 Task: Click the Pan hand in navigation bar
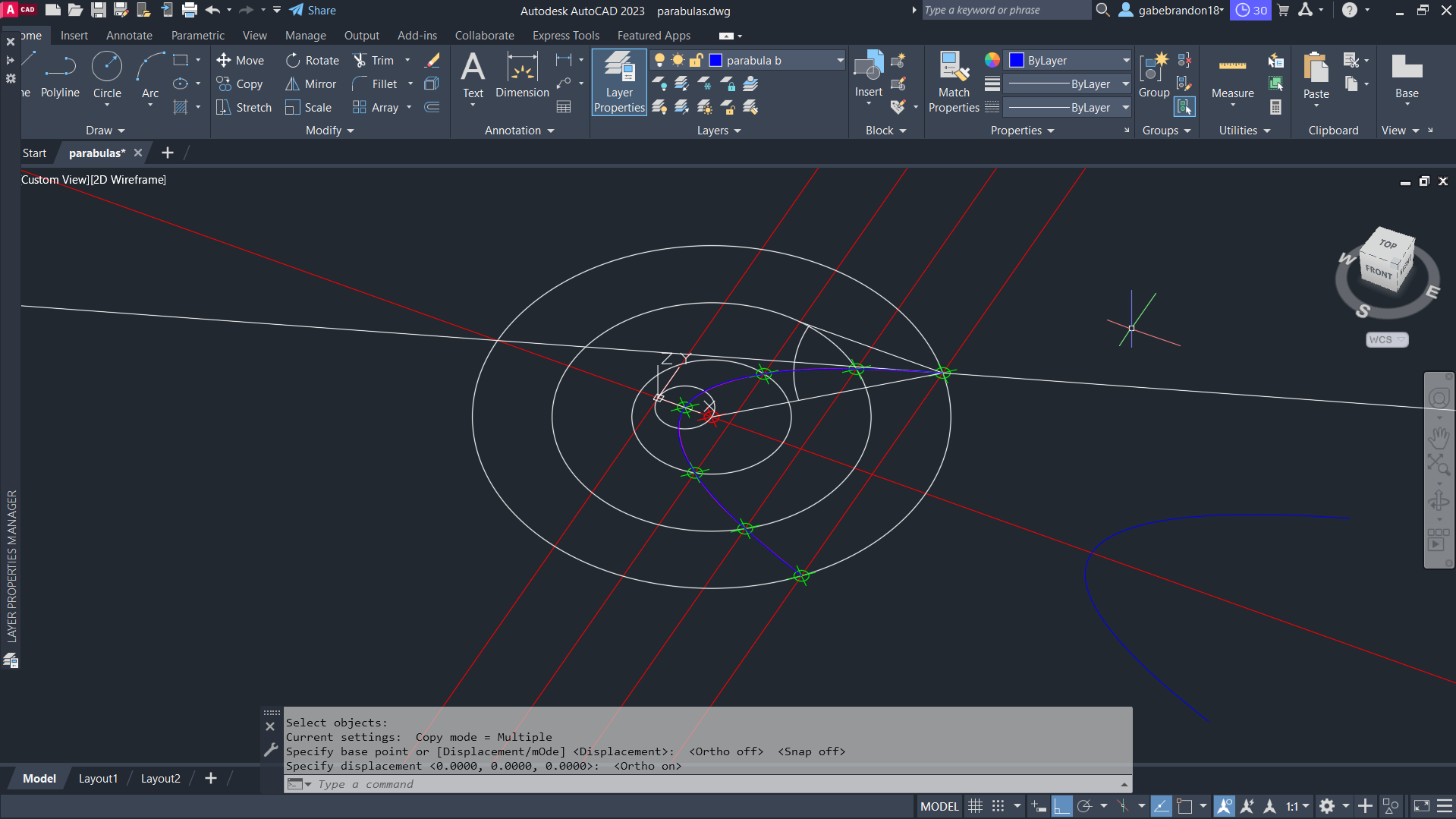pyautogui.click(x=1439, y=438)
